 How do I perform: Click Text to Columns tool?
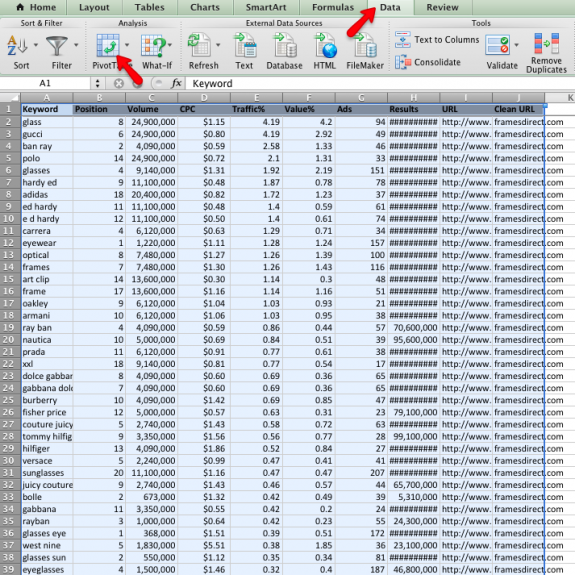pos(437,40)
